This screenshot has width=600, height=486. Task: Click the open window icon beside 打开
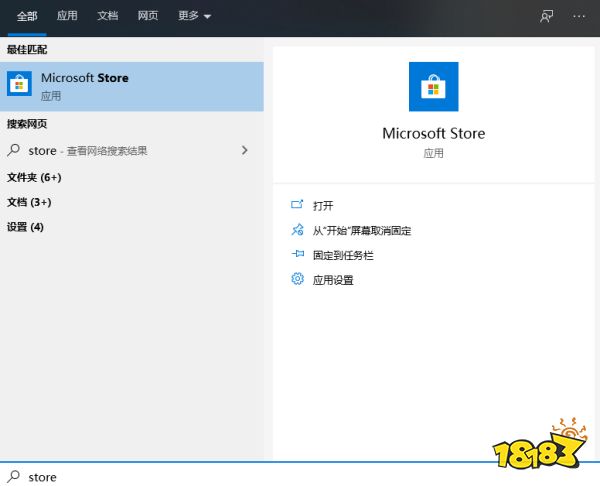(x=297, y=205)
